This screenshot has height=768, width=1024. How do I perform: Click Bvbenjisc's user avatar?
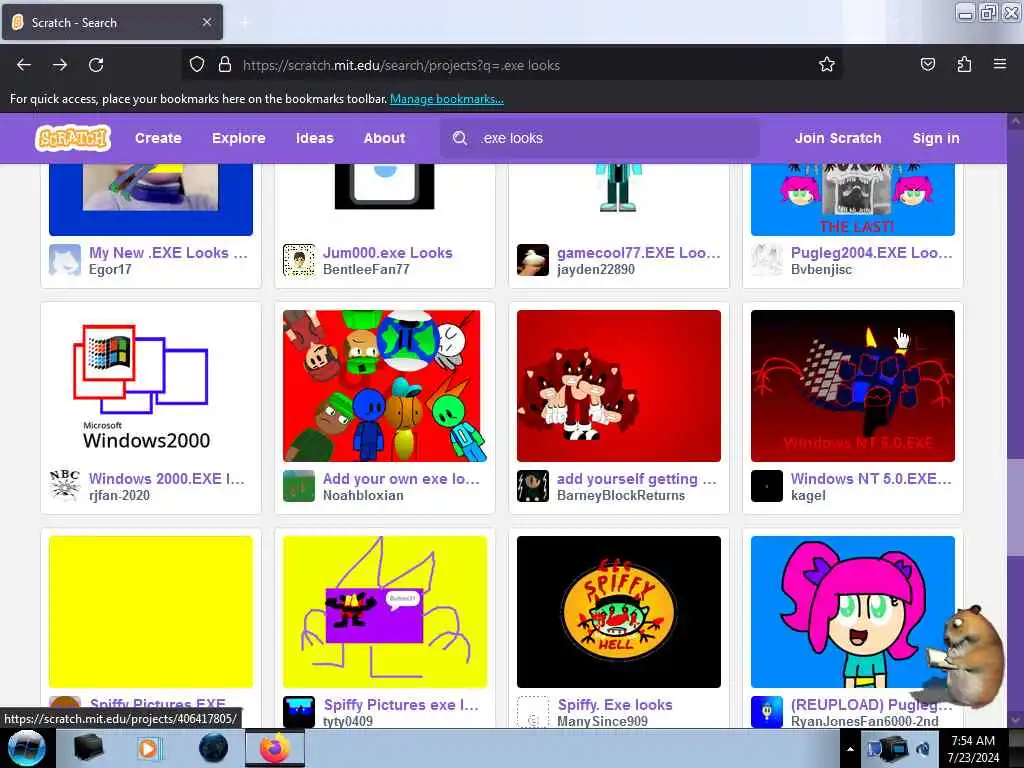tap(767, 260)
